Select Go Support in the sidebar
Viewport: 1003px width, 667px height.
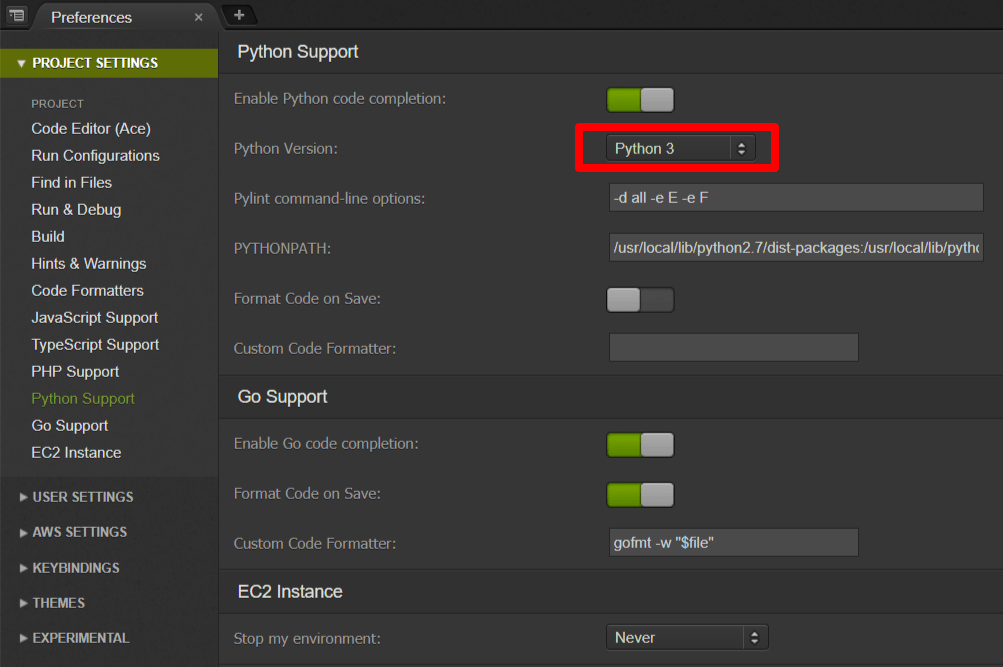pos(69,425)
